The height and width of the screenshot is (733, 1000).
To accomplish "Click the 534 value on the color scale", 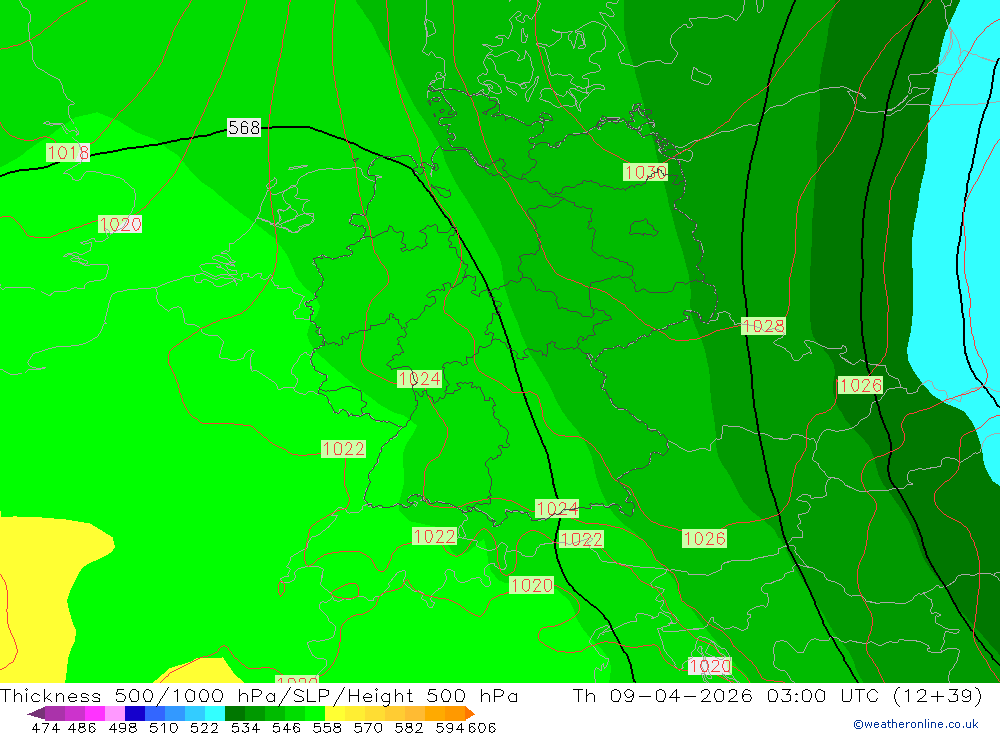I will (246, 727).
